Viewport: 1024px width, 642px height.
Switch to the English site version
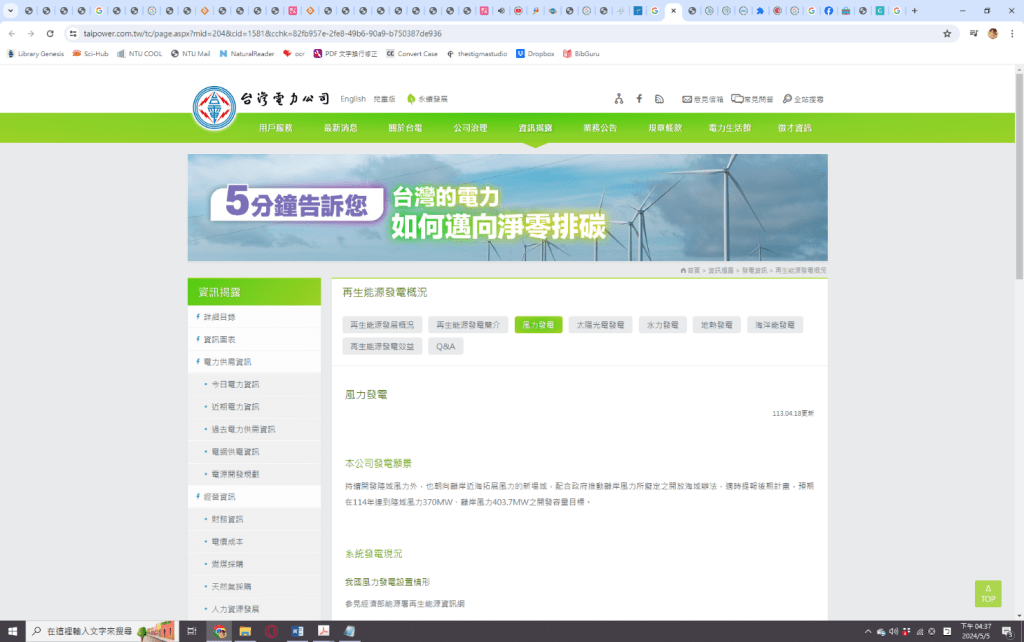353,99
